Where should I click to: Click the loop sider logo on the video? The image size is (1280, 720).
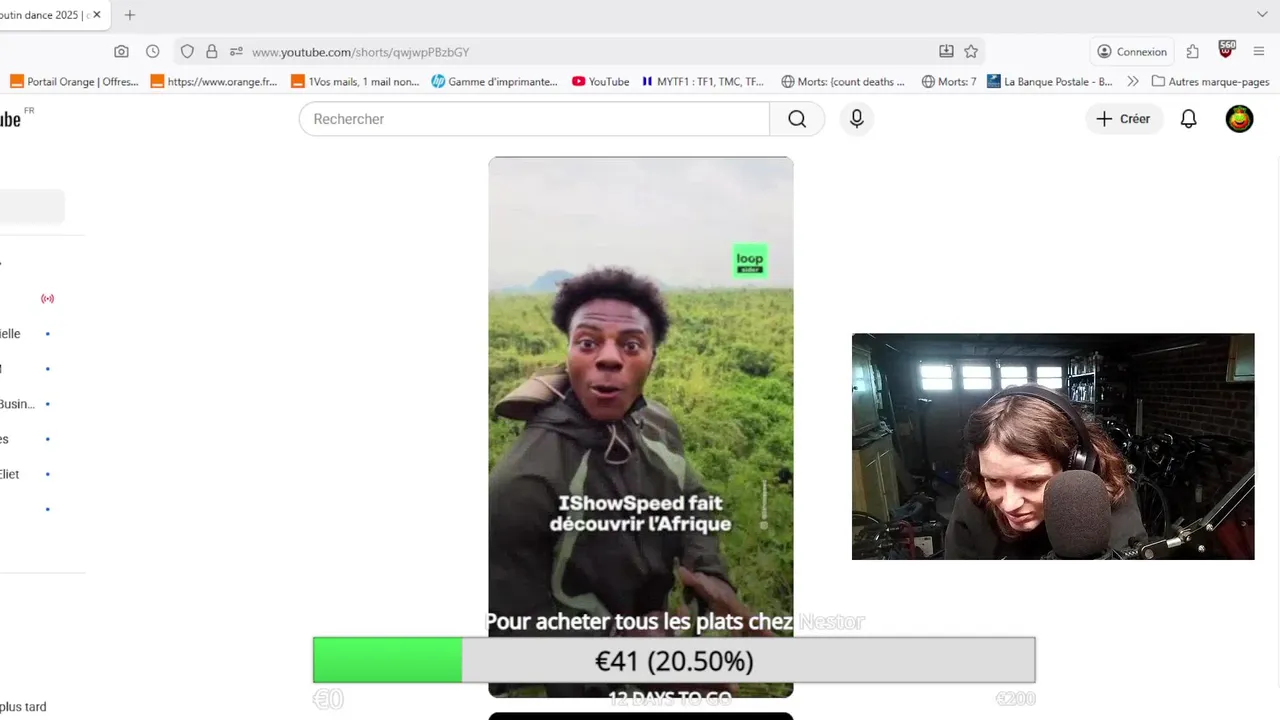(x=750, y=260)
